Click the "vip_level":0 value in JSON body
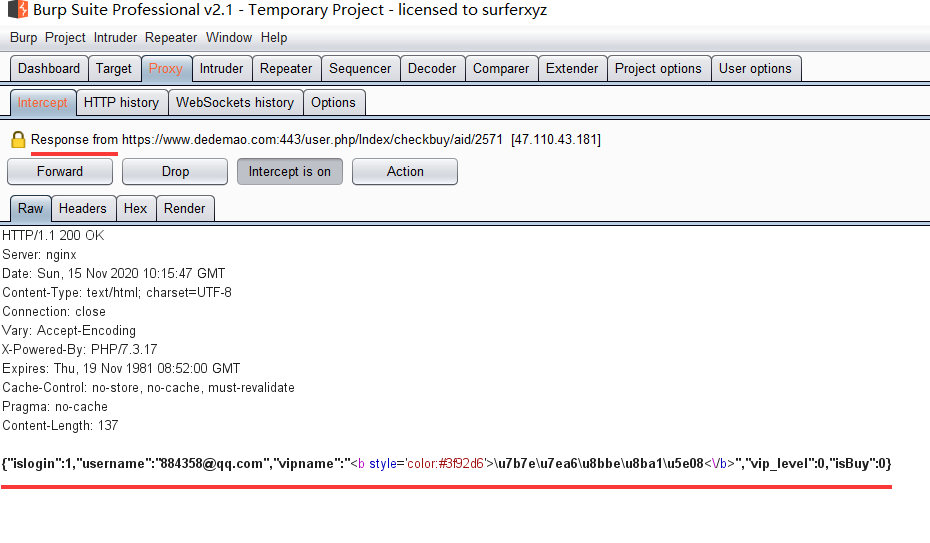The image size is (930, 543). pos(786,464)
